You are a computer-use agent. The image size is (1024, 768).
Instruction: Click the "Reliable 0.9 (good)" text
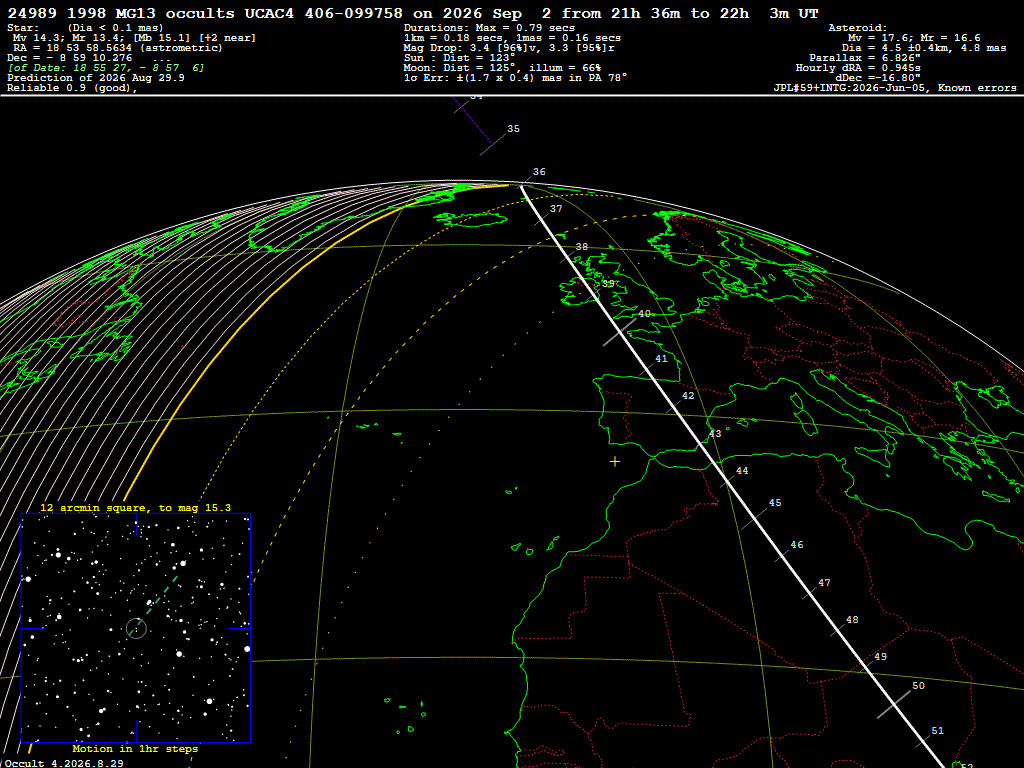[x=72, y=88]
